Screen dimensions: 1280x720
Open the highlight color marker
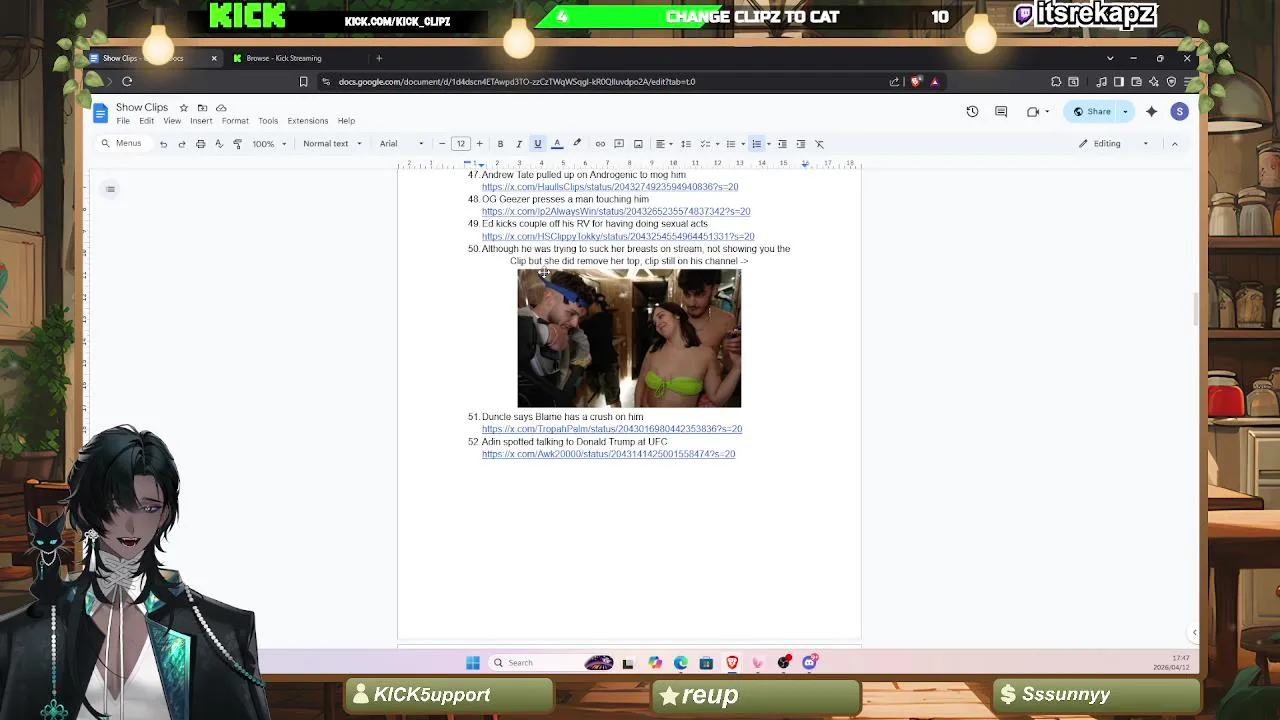pyautogui.click(x=577, y=144)
